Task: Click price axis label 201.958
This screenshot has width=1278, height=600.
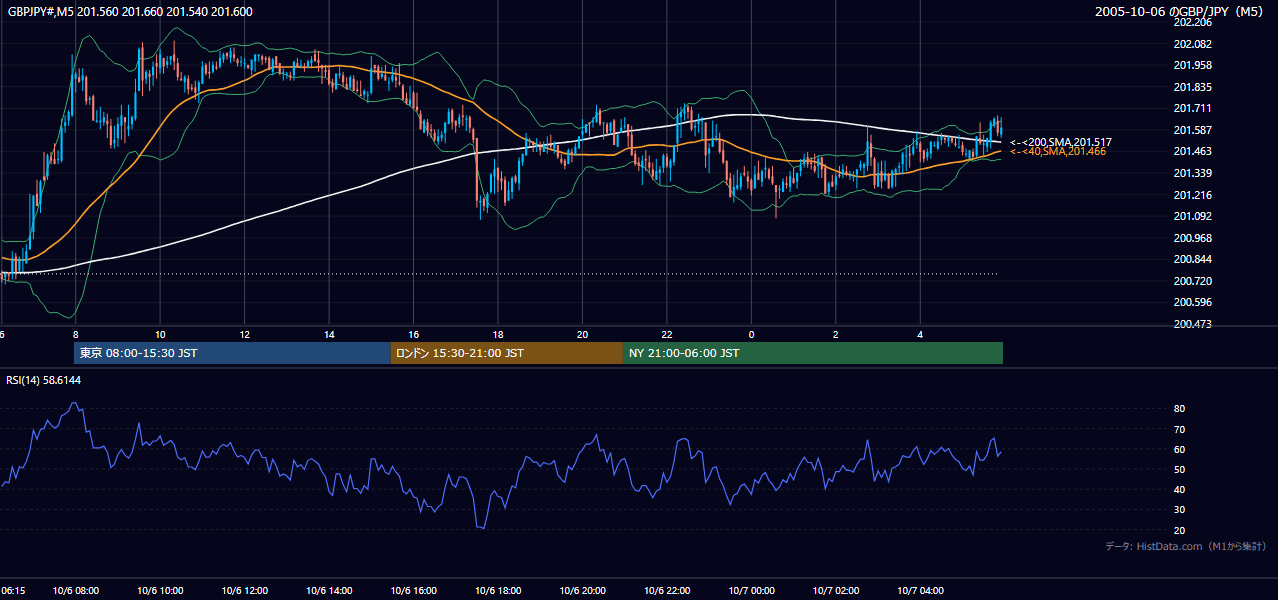Action: pos(1192,66)
